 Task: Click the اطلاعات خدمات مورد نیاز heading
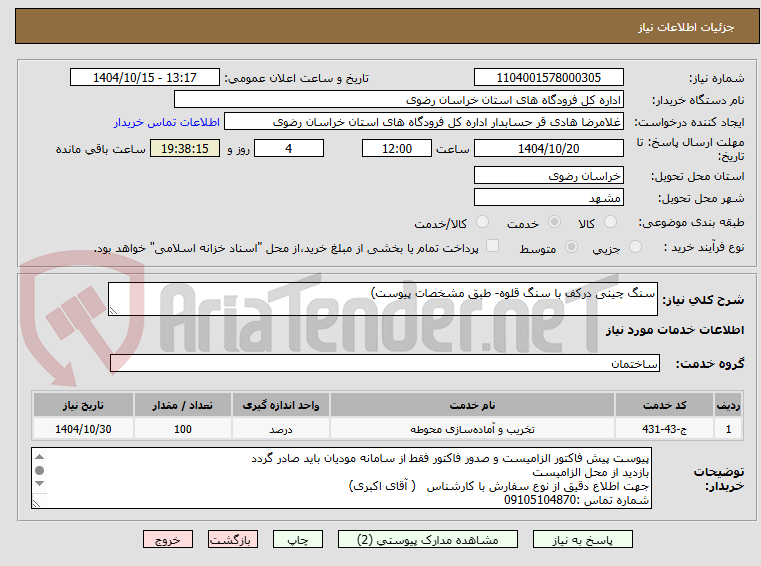(675, 330)
